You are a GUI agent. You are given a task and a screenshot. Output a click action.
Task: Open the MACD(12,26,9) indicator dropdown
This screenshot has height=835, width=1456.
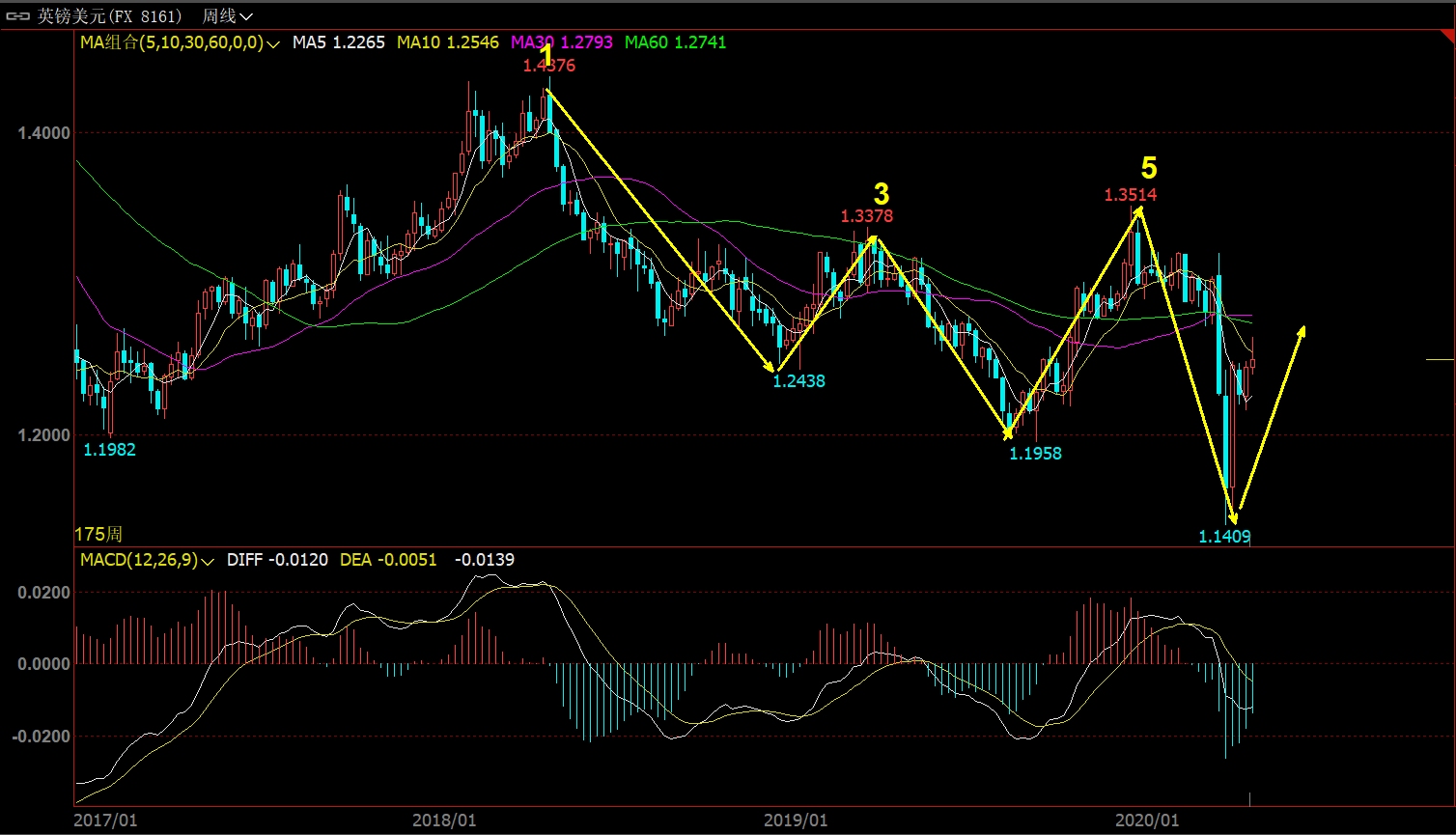[147, 560]
